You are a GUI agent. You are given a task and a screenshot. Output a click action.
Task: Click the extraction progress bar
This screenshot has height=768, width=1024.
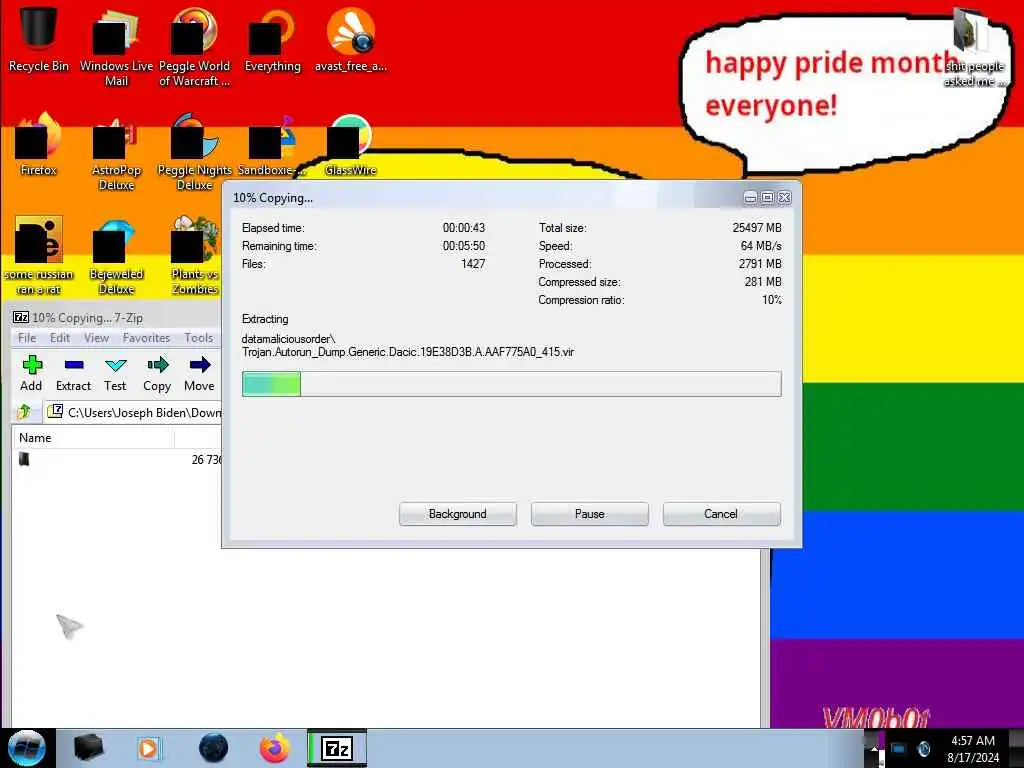(x=511, y=384)
